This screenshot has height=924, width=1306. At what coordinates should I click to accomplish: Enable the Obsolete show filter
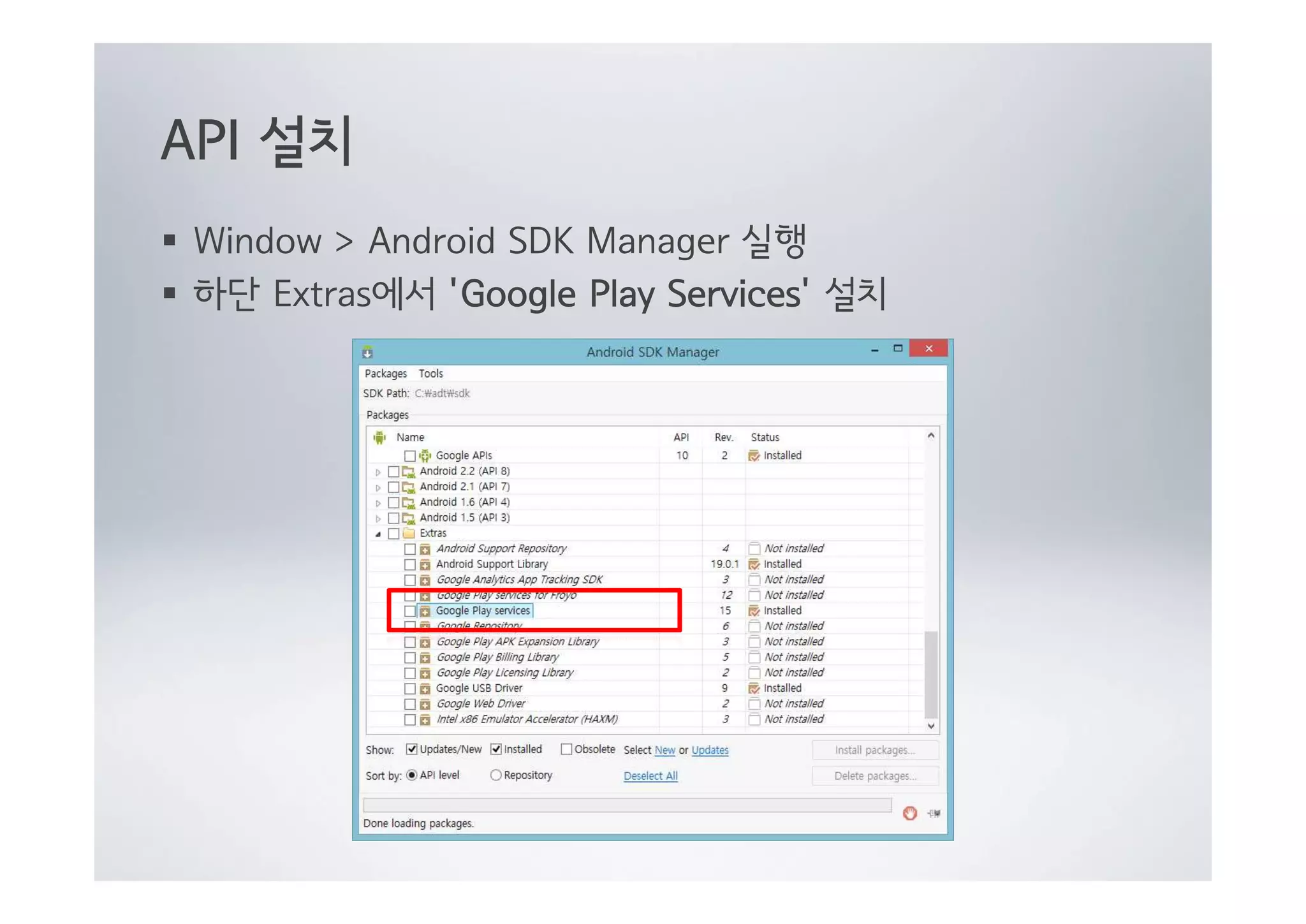(566, 749)
